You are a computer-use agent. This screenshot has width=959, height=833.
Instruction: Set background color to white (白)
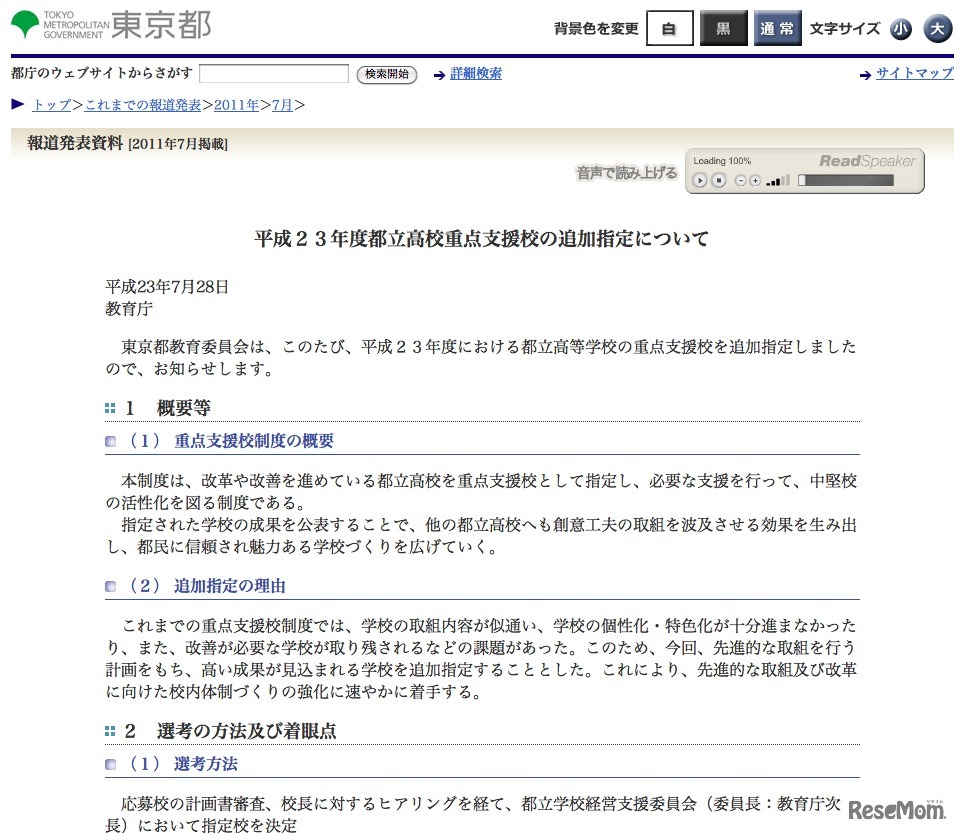[x=668, y=28]
